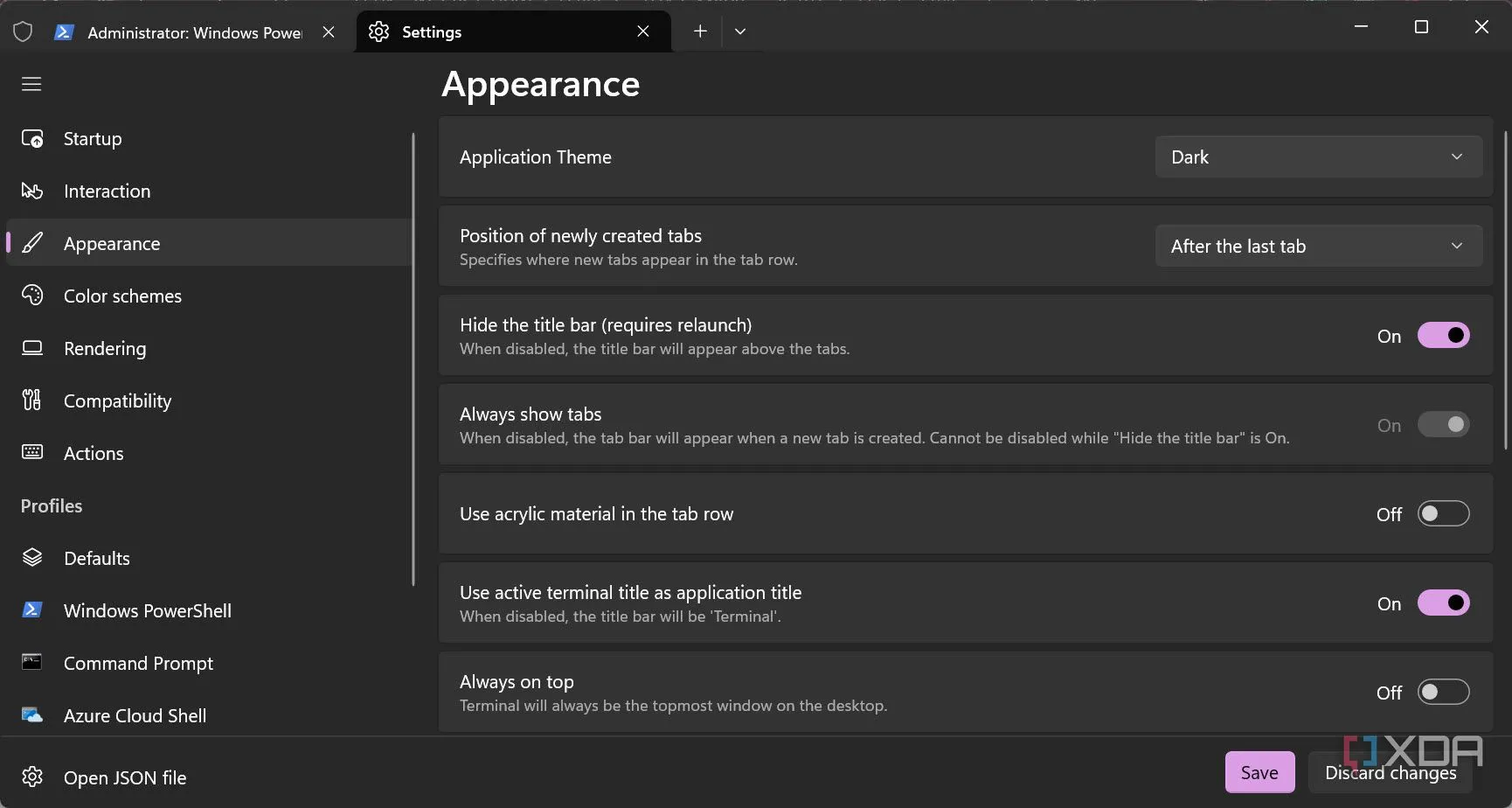Toggle Hide the title bar switch

click(x=1443, y=336)
